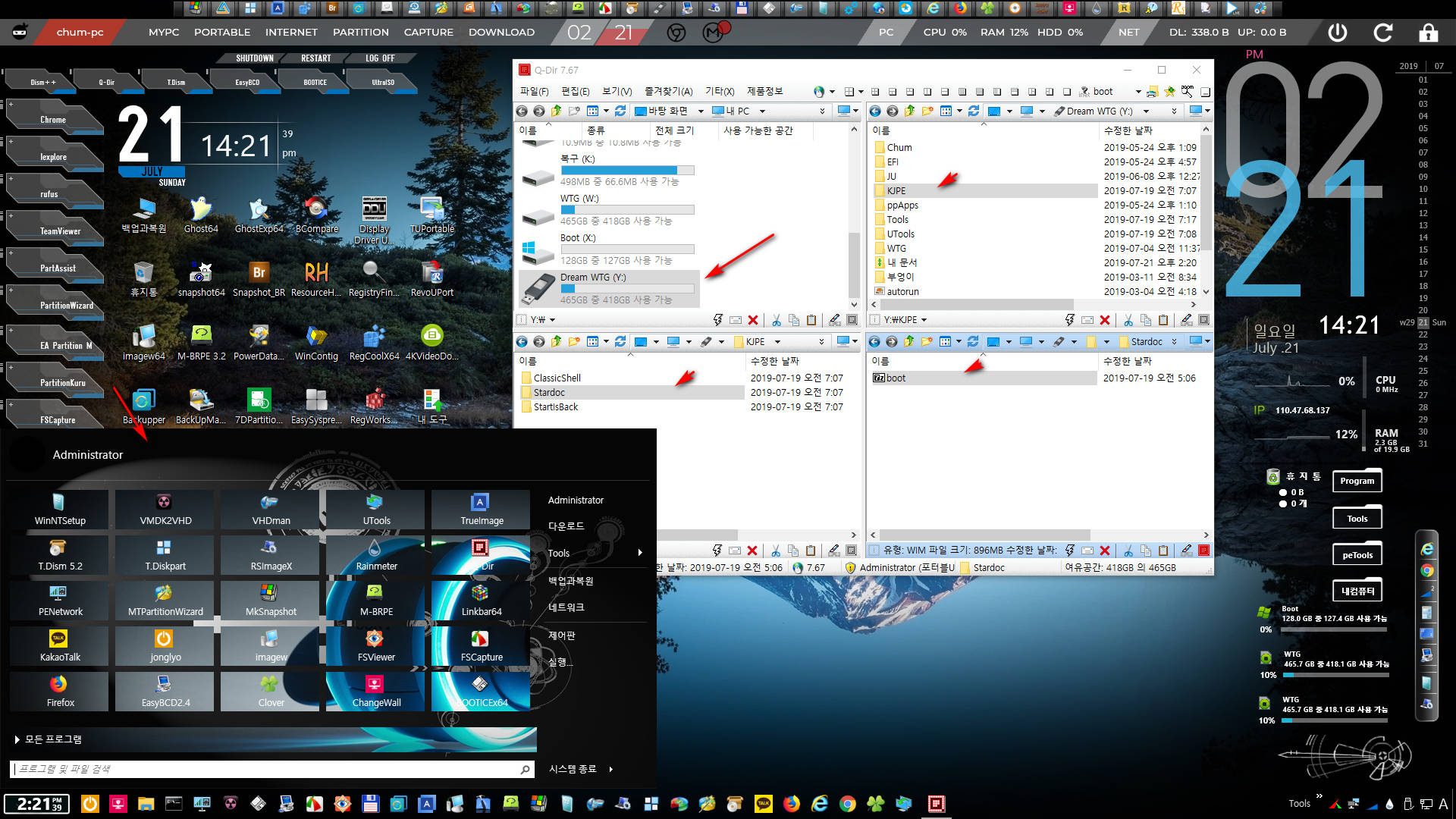The height and width of the screenshot is (819, 1456).
Task: Open BCompare desktop icon
Action: pyautogui.click(x=317, y=215)
